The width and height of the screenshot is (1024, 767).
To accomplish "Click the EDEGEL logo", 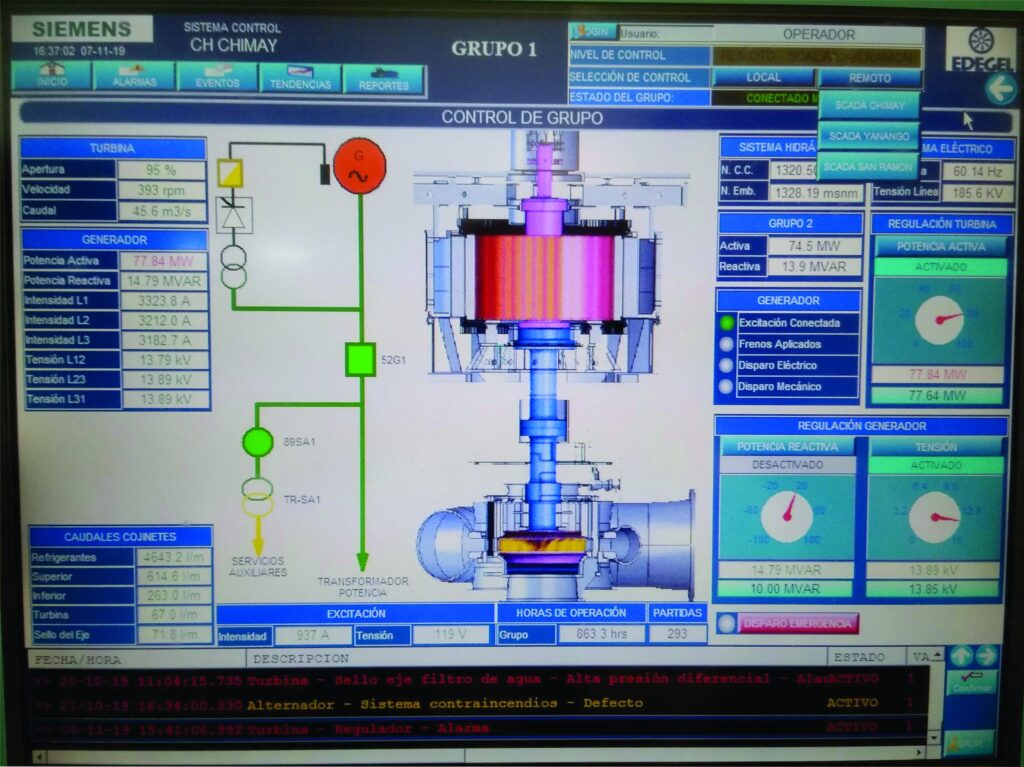I will point(981,49).
